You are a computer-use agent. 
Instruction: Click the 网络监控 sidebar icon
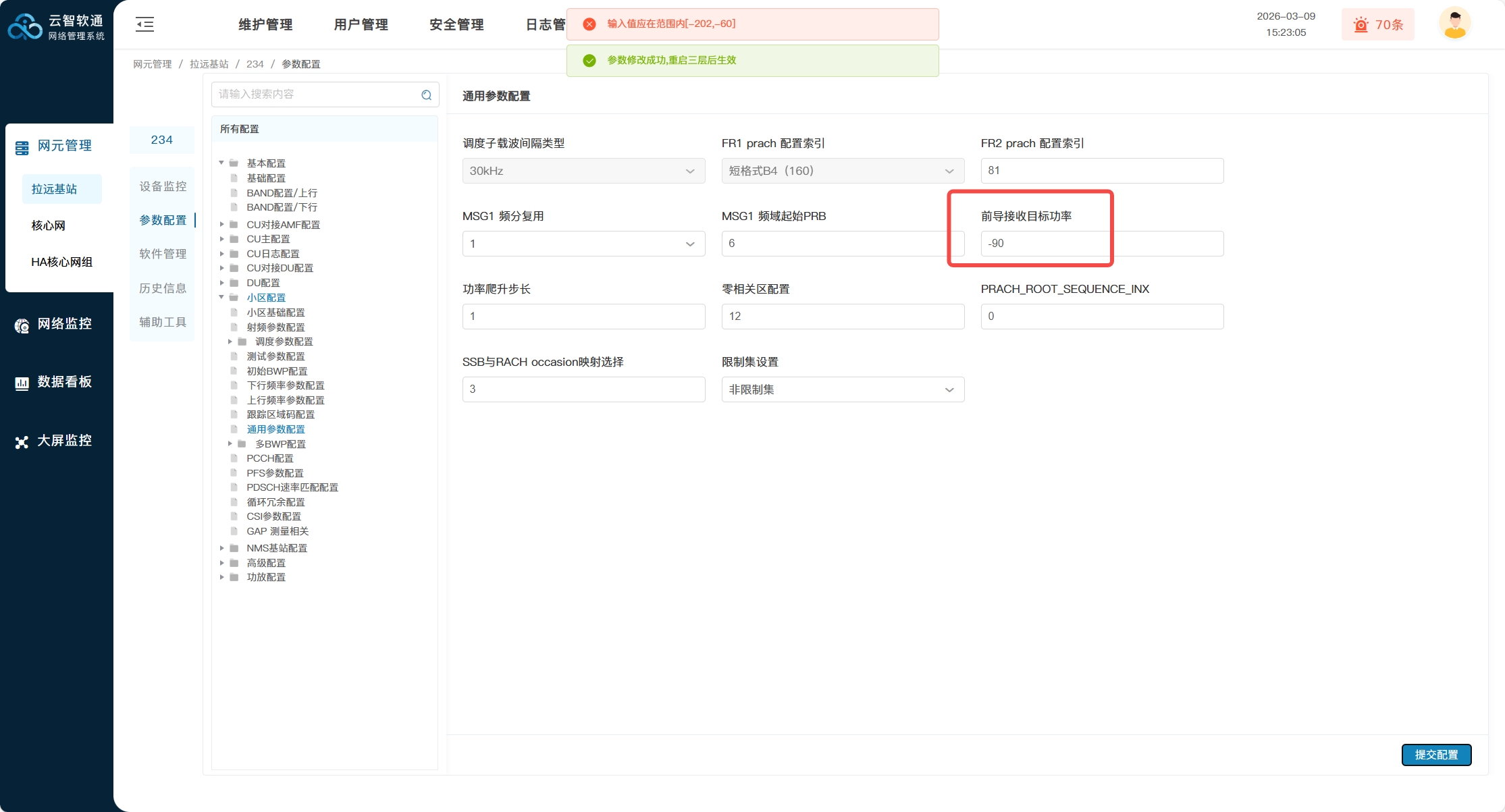click(22, 325)
